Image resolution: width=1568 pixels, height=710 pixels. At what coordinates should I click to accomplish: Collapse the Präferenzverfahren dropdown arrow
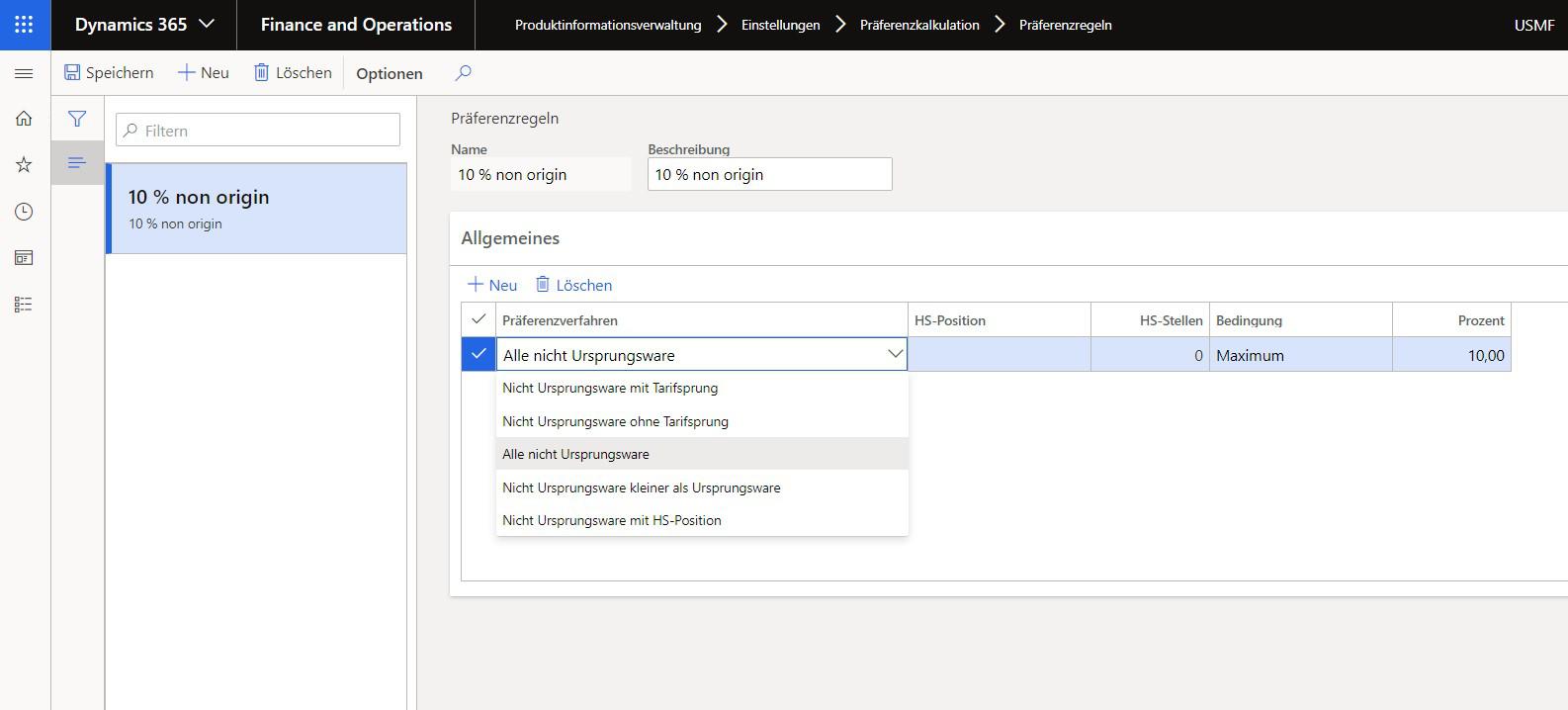coord(895,354)
